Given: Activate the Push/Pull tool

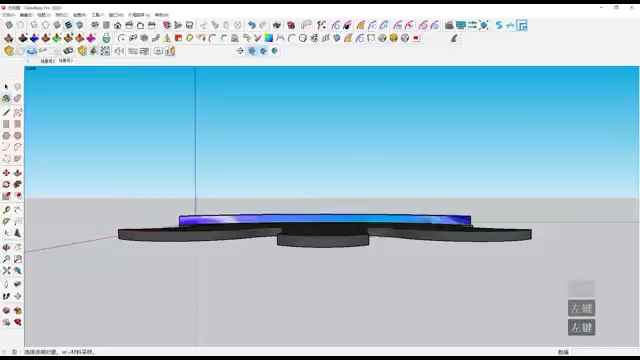Looking at the screenshot, I should pos(18,173).
